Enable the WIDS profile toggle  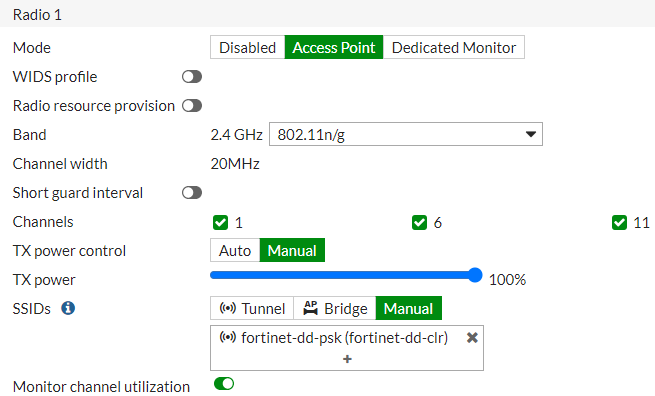point(192,77)
